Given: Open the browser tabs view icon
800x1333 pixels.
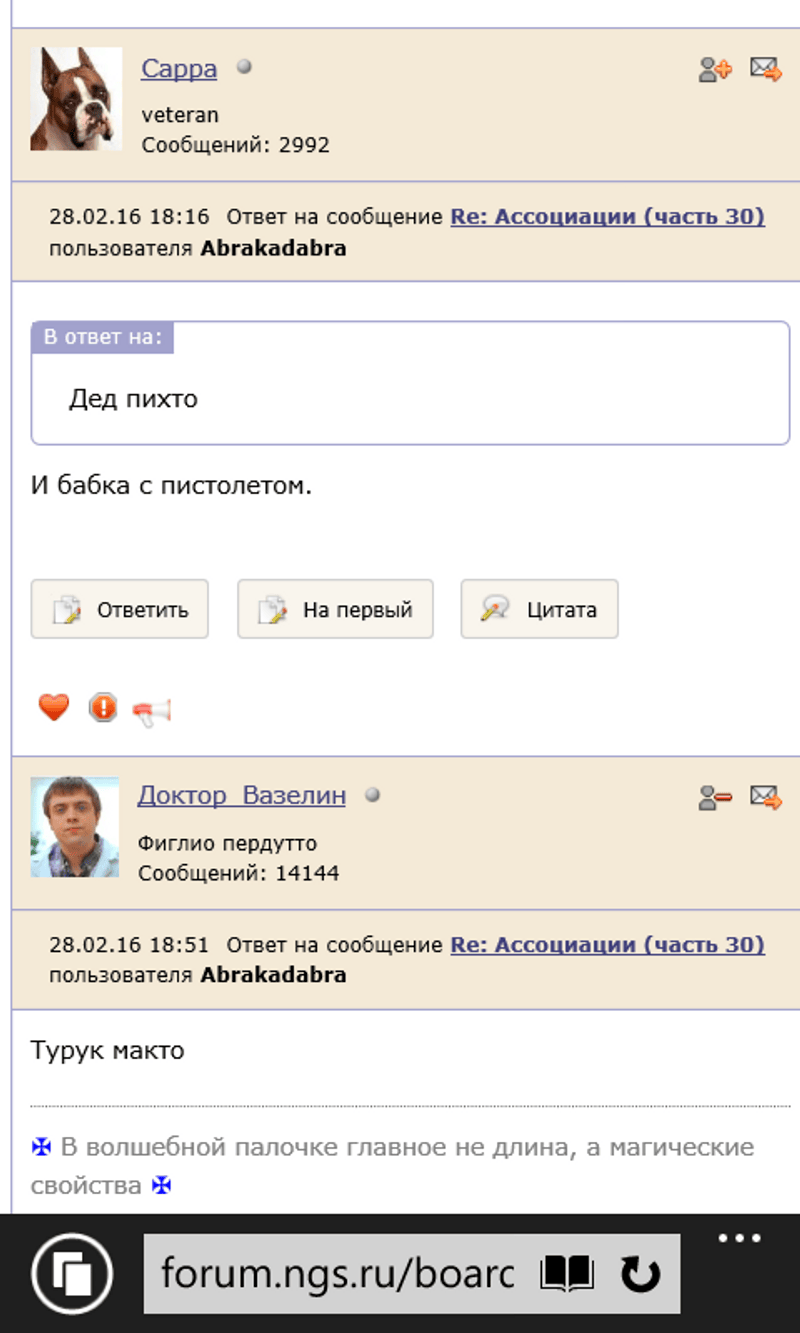Looking at the screenshot, I should [72, 1273].
